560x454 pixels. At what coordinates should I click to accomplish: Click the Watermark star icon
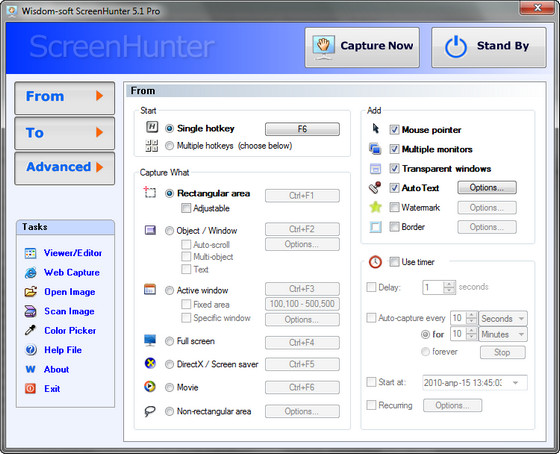pos(375,207)
